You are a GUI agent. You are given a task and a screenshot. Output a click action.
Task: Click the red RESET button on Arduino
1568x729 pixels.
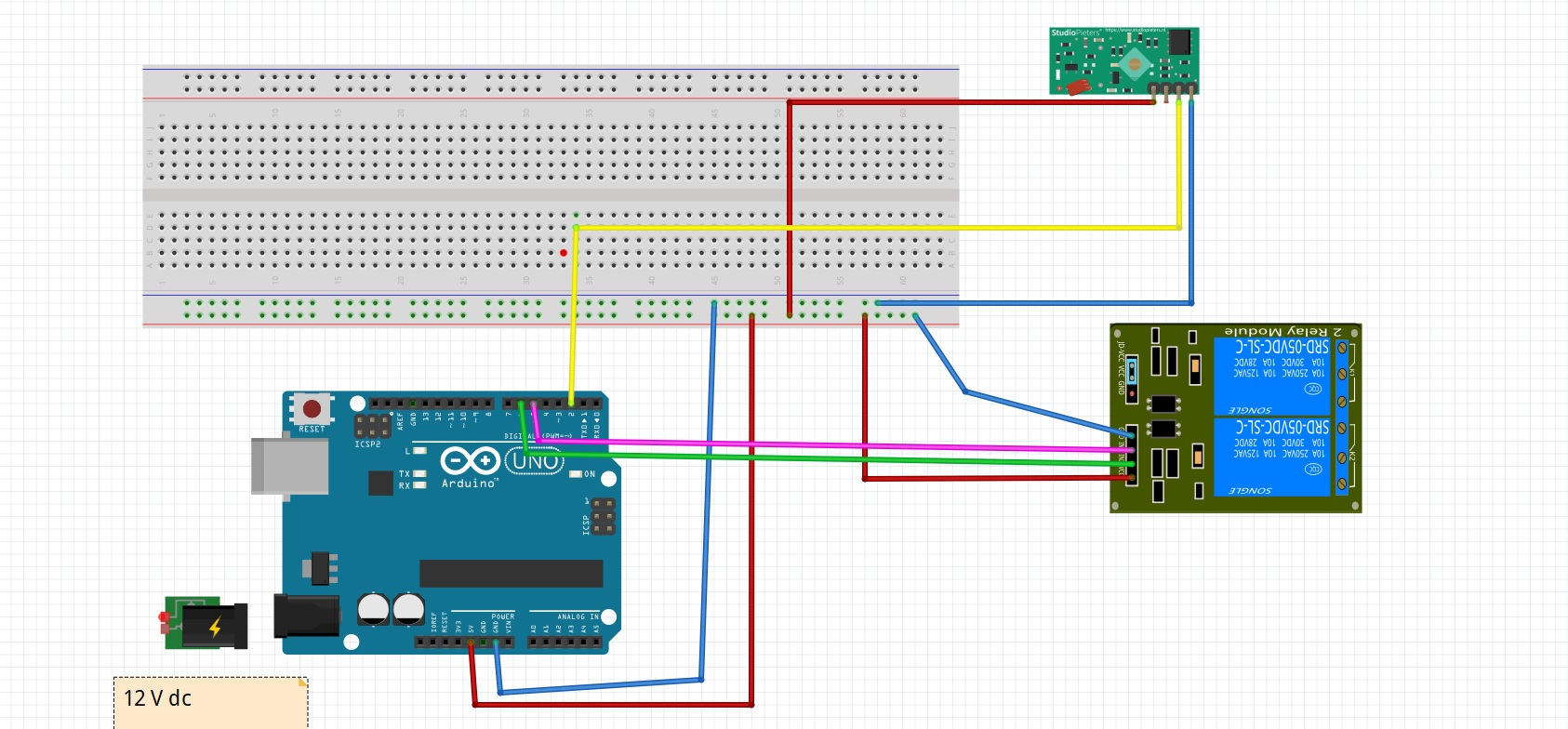312,408
